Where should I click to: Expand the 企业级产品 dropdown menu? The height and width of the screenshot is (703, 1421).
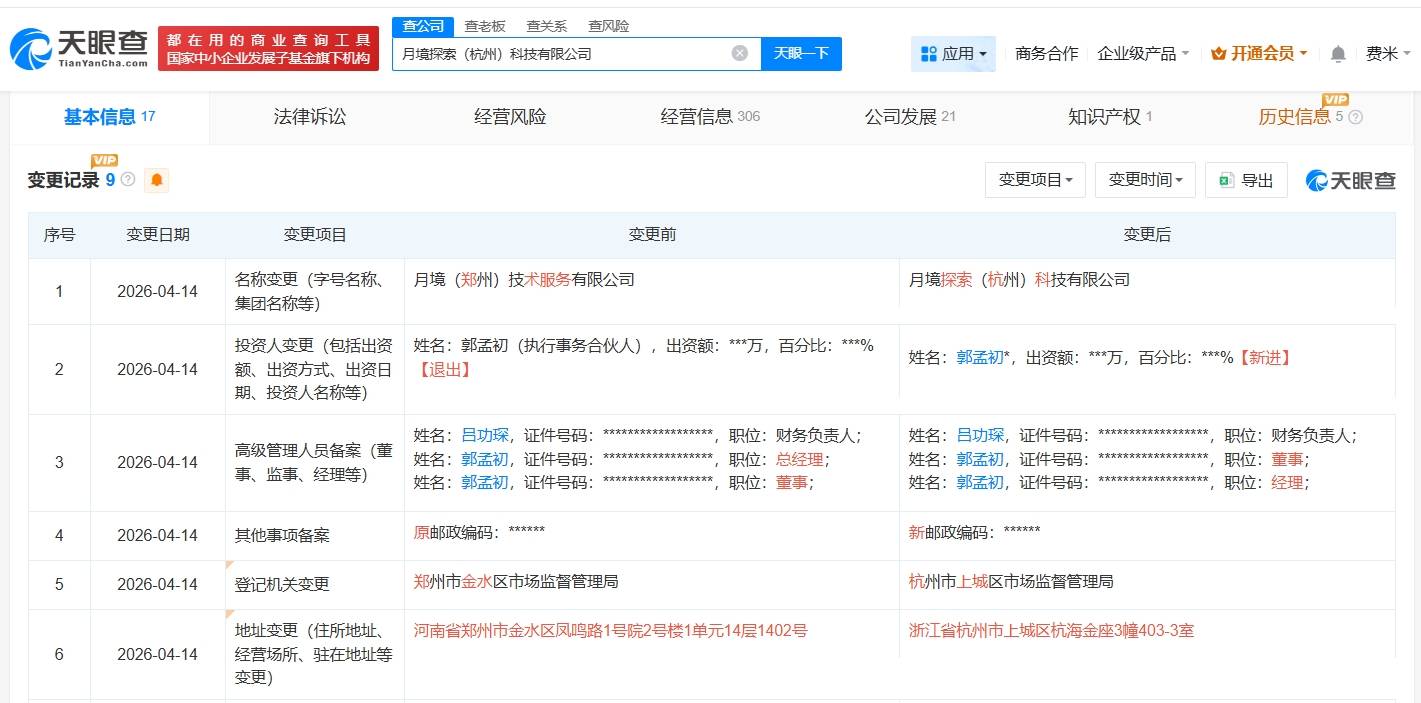1139,54
